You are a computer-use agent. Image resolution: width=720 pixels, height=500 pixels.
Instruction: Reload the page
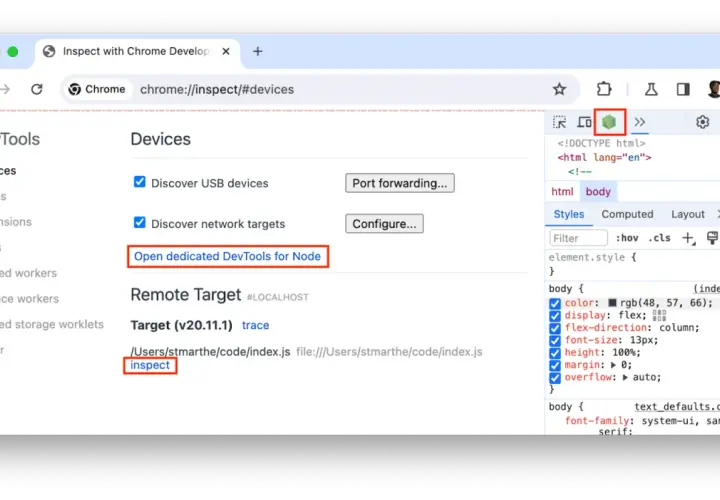pyautogui.click(x=37, y=89)
